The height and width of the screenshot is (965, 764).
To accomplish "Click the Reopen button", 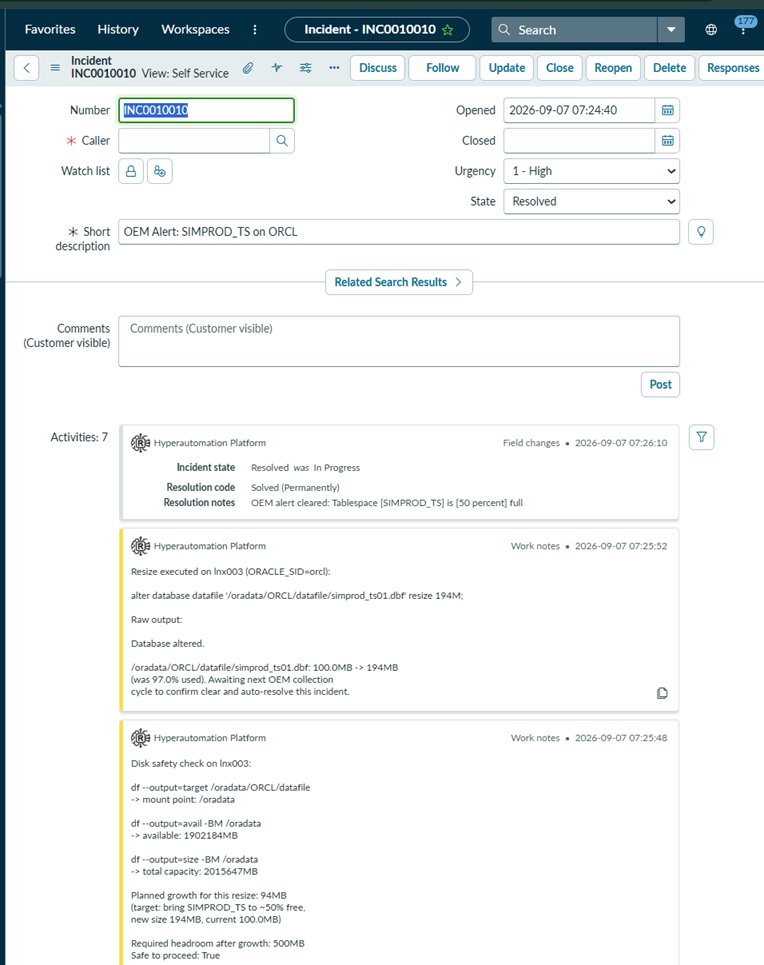I will (x=613, y=68).
